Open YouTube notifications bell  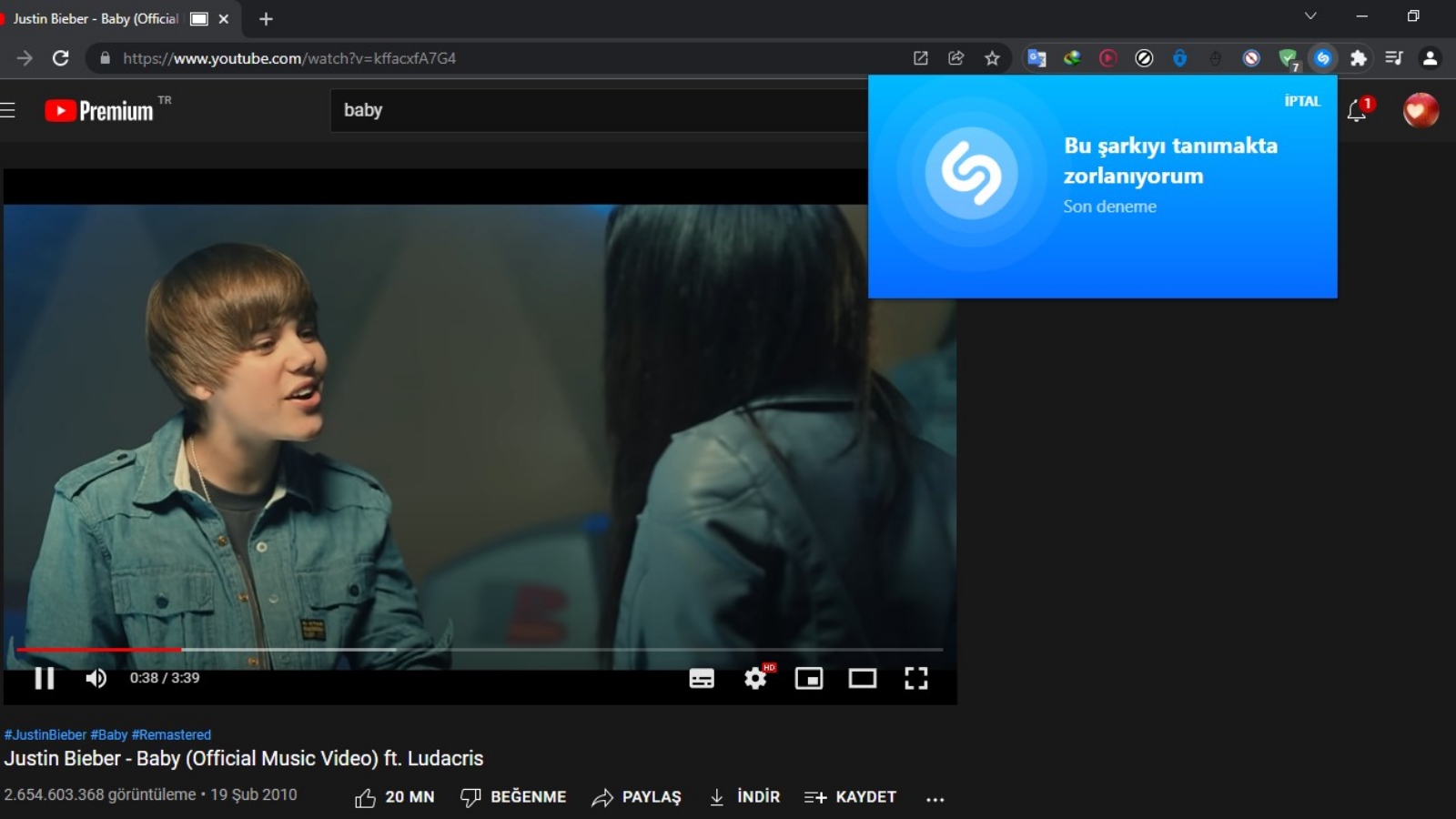tap(1356, 111)
